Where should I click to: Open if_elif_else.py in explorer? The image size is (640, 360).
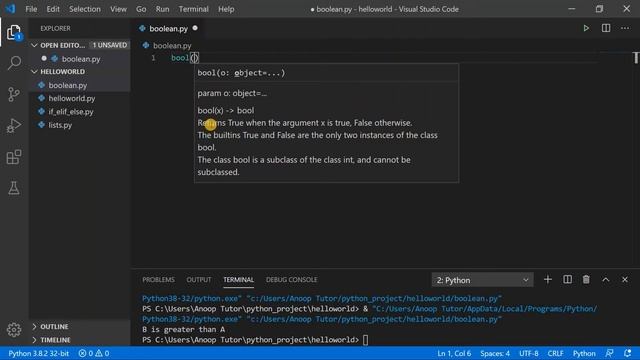coord(71,111)
